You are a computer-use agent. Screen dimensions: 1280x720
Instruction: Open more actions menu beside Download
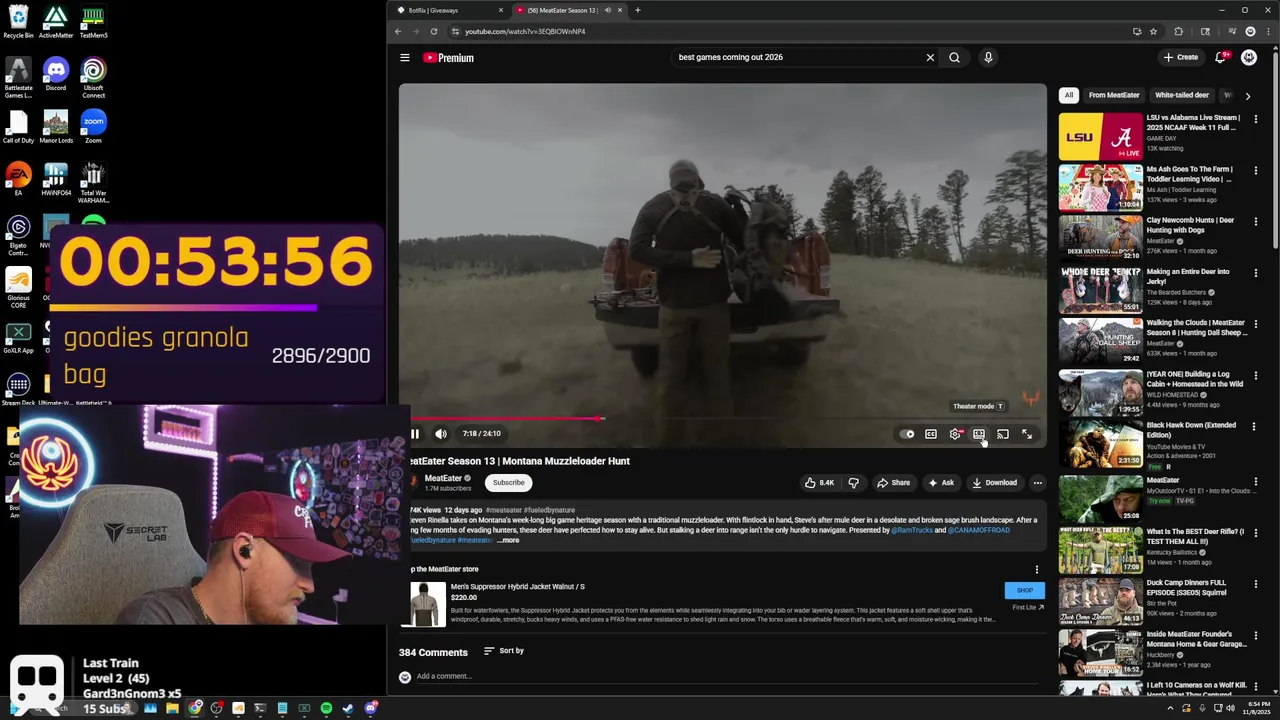(x=1037, y=483)
